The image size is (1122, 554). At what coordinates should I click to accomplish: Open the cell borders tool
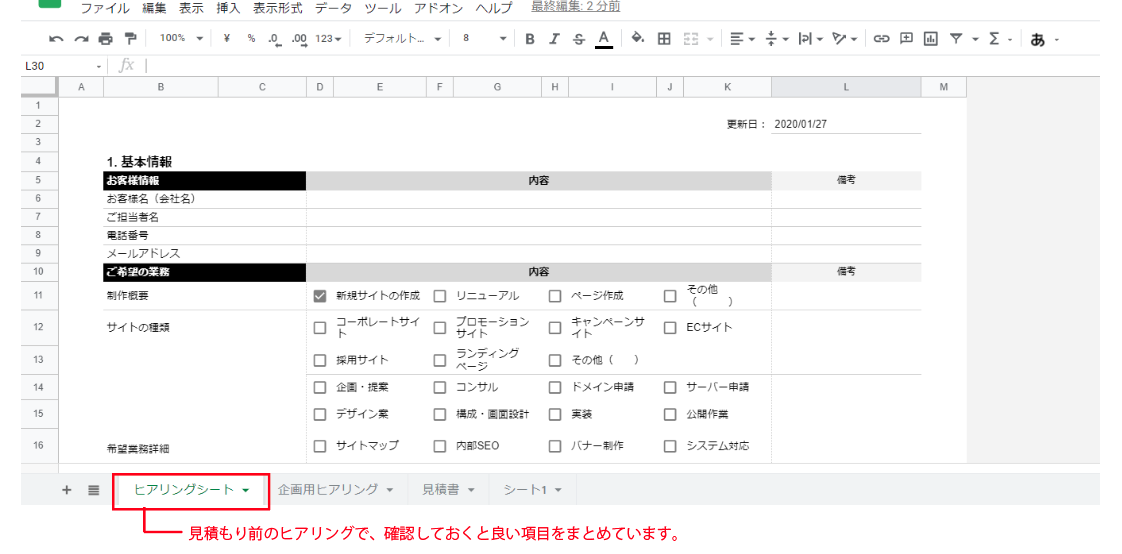(x=664, y=39)
